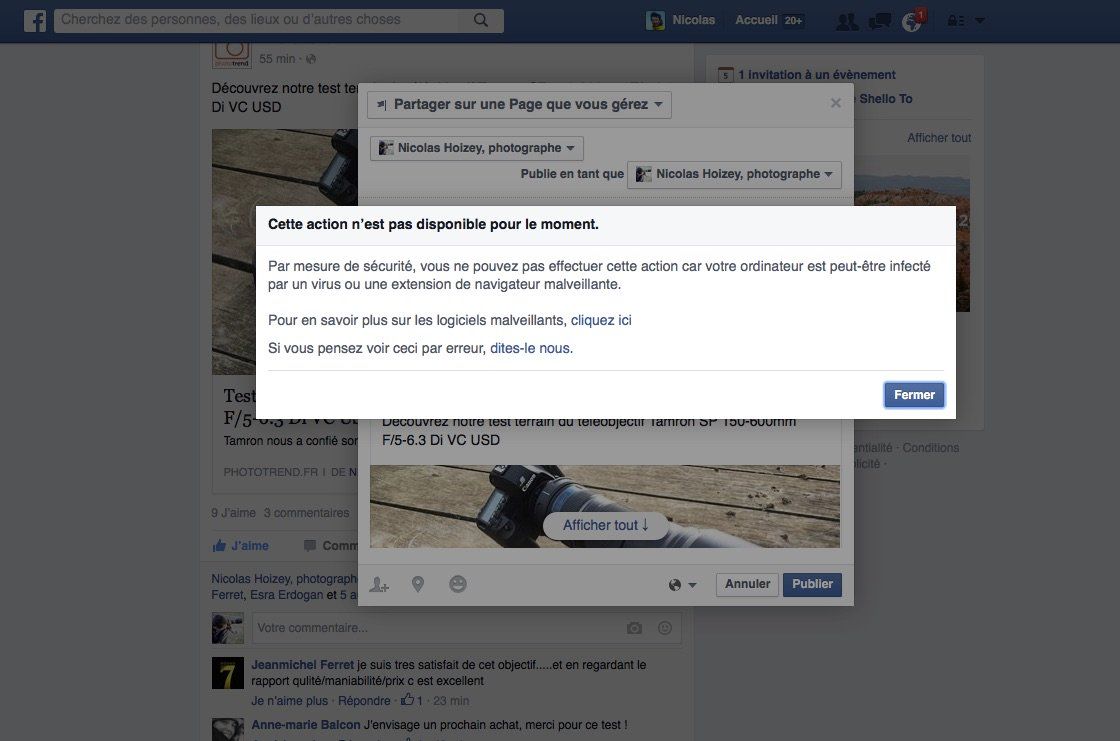
Task: Click the emoji feeling icon in share dialog
Action: (x=458, y=585)
